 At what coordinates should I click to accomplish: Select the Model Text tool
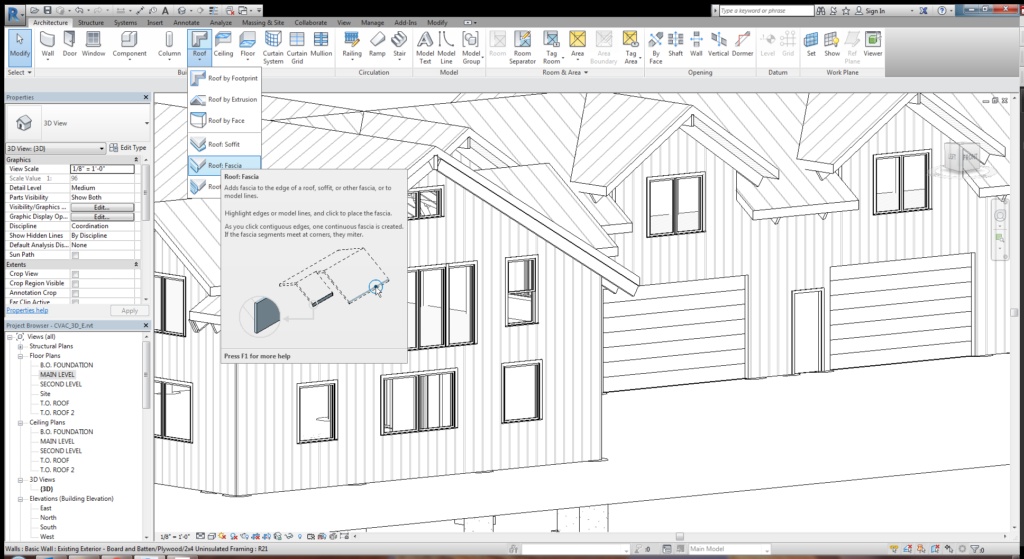425,47
